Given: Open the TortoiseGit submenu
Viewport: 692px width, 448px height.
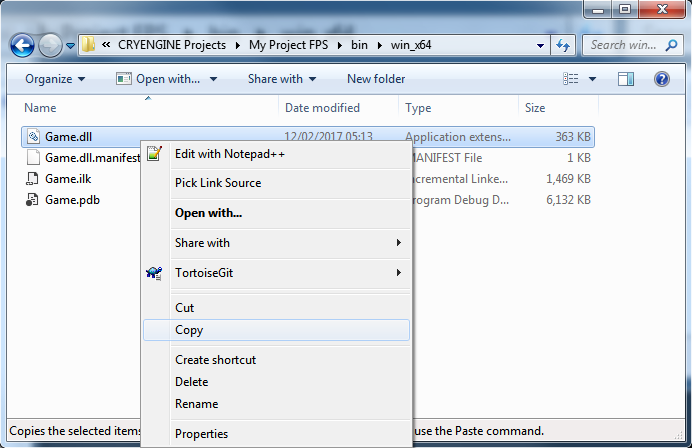Looking at the screenshot, I should point(276,273).
